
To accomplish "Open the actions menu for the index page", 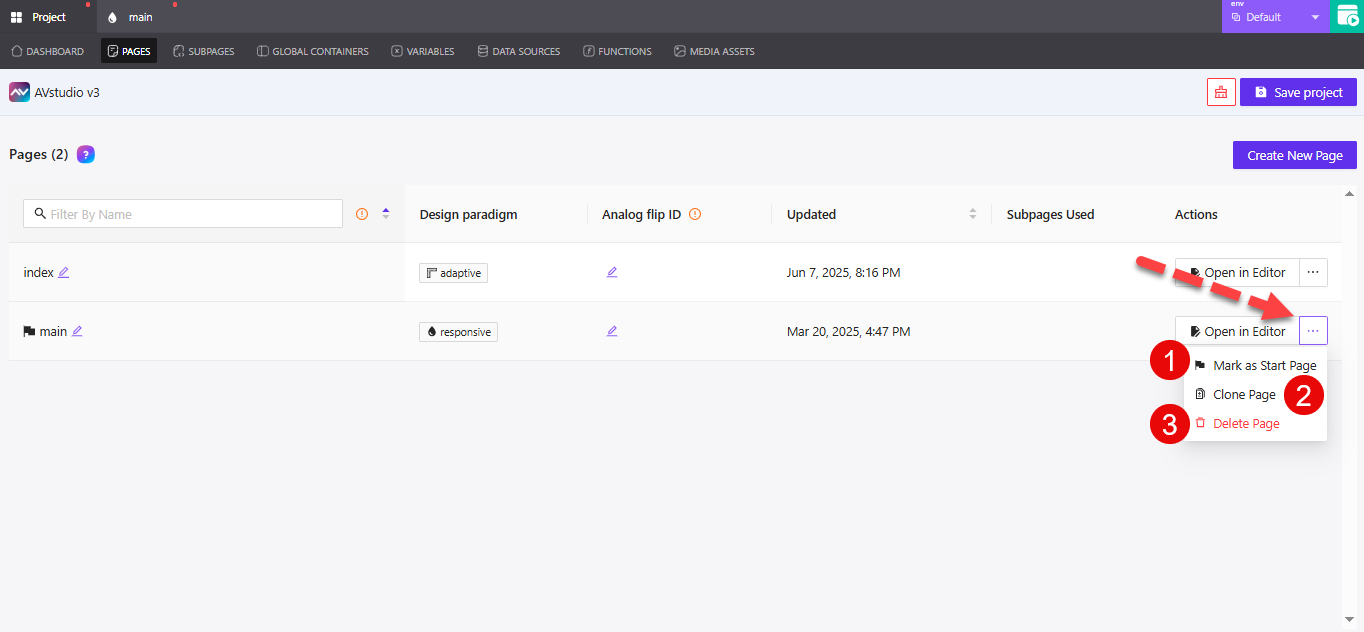I will point(1313,272).
